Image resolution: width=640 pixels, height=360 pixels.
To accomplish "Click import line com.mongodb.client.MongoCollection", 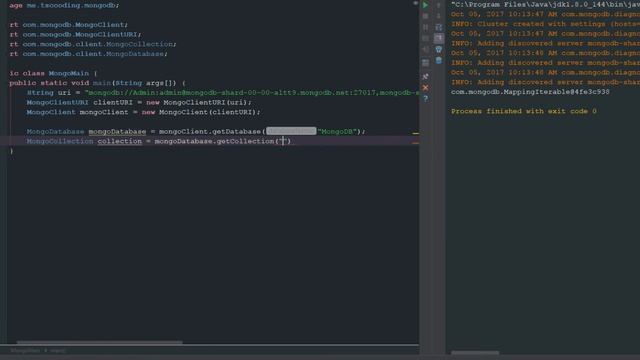I will tap(93, 44).
